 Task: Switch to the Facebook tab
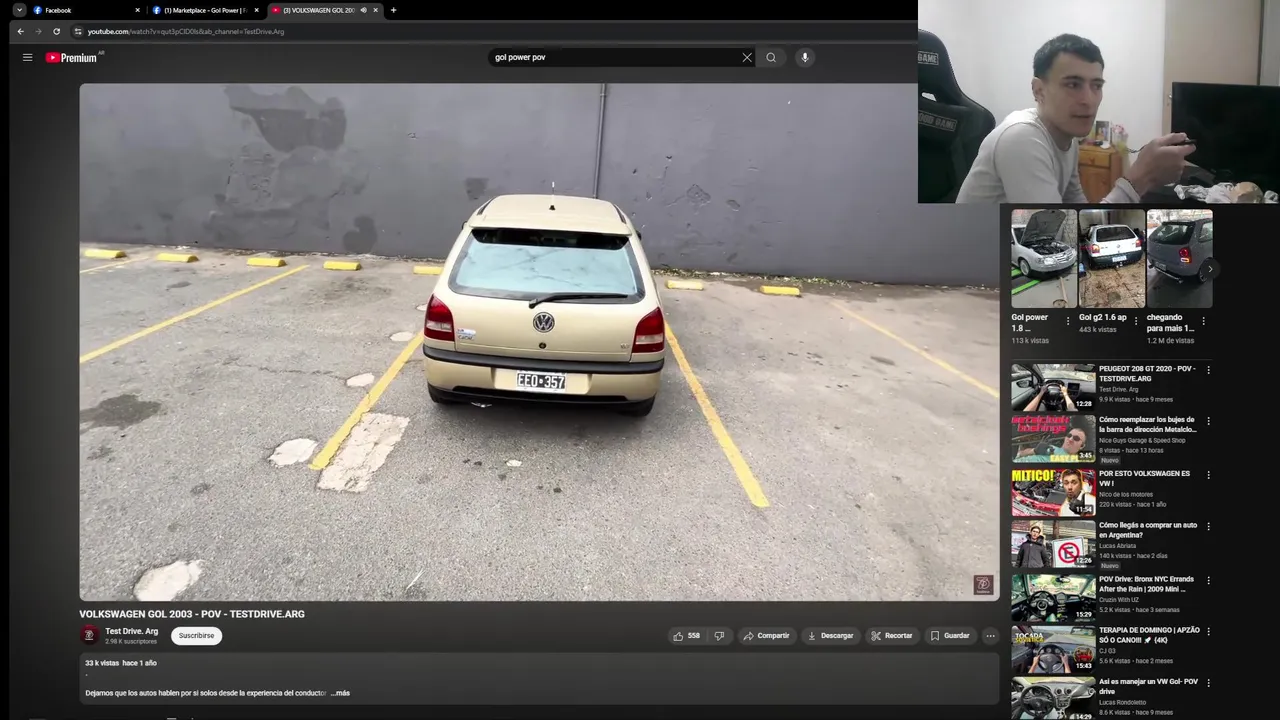86,10
